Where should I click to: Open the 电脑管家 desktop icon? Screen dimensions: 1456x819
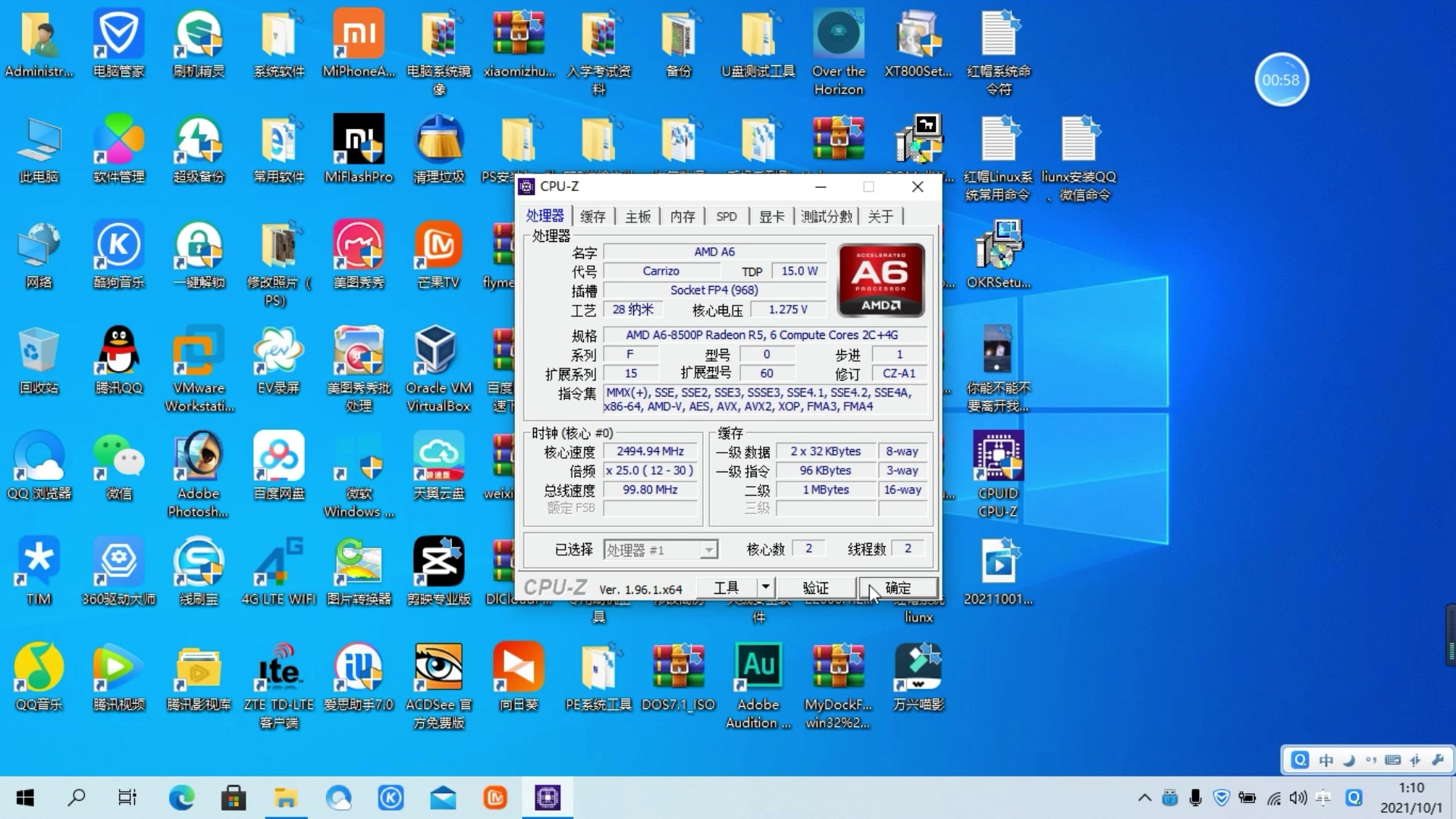[x=119, y=43]
